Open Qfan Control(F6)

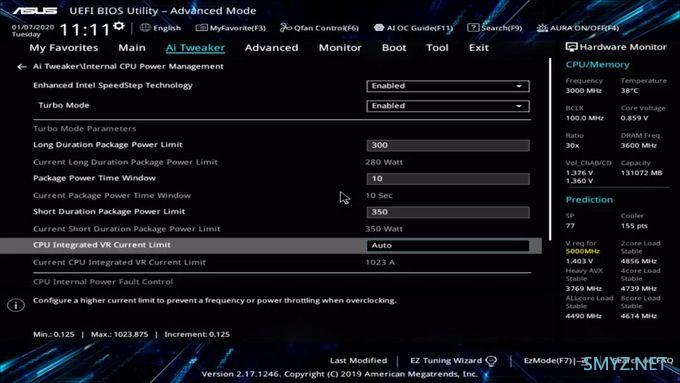pos(319,28)
